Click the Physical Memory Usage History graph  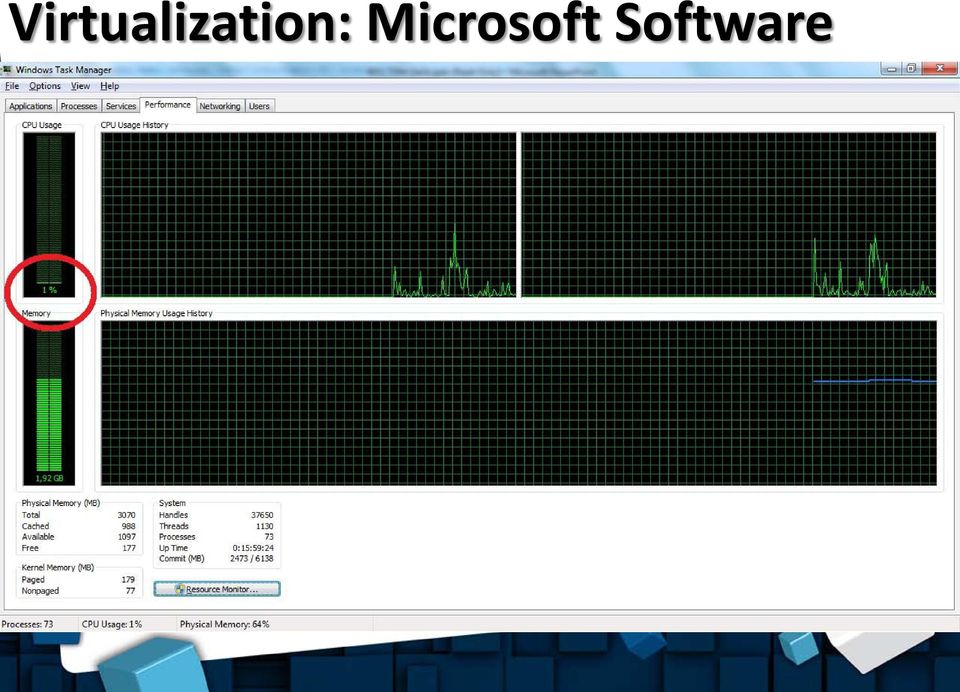tap(519, 403)
